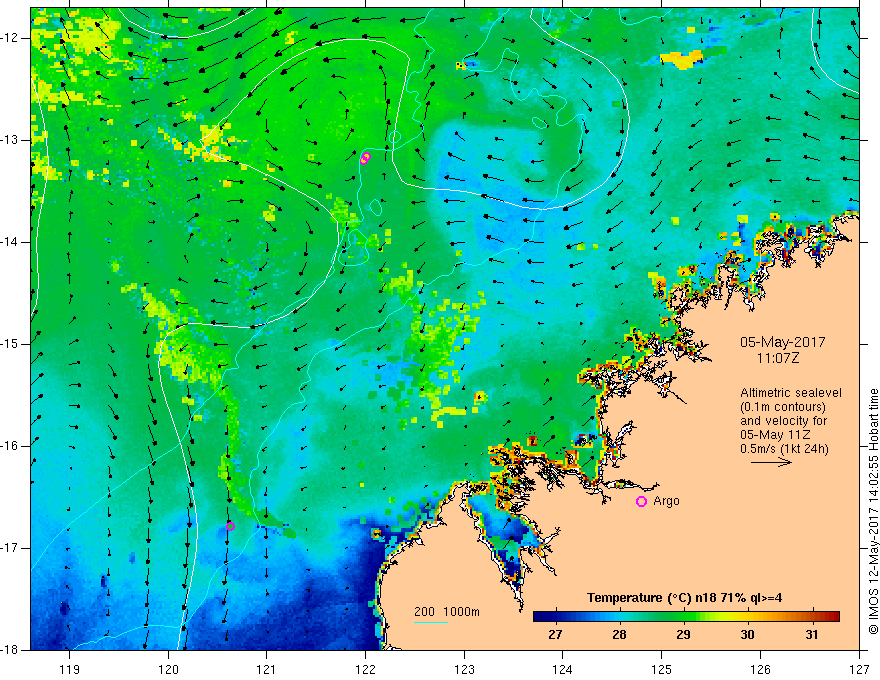Image resolution: width=880 pixels, height=680 pixels.
Task: Click the '05-May 11Z' text line
Action: point(775,435)
